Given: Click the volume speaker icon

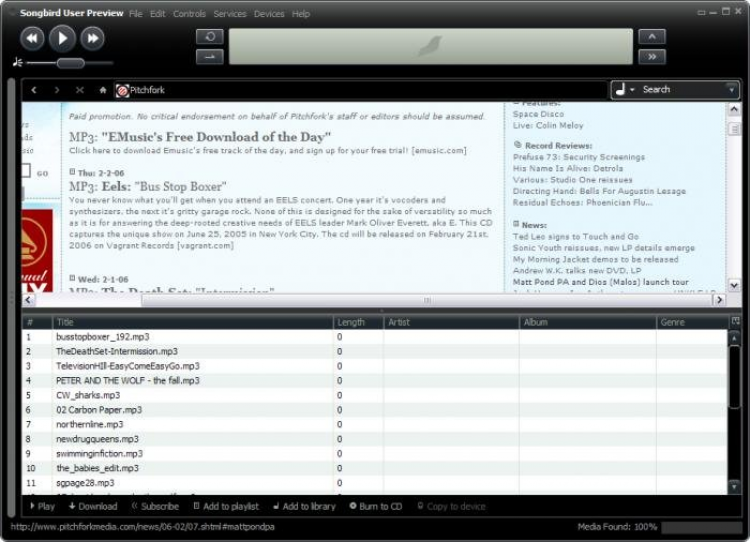Looking at the screenshot, I should [x=18, y=62].
